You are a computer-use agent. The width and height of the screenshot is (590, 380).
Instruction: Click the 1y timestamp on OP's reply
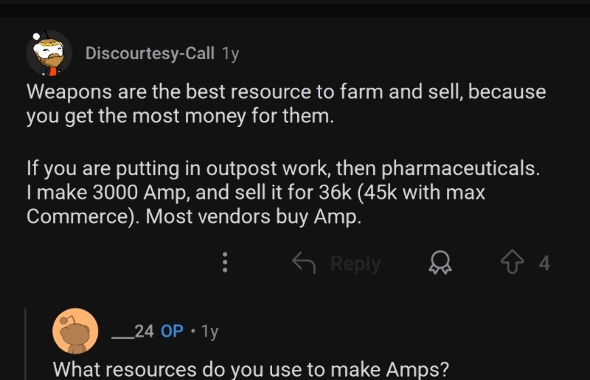(210, 332)
